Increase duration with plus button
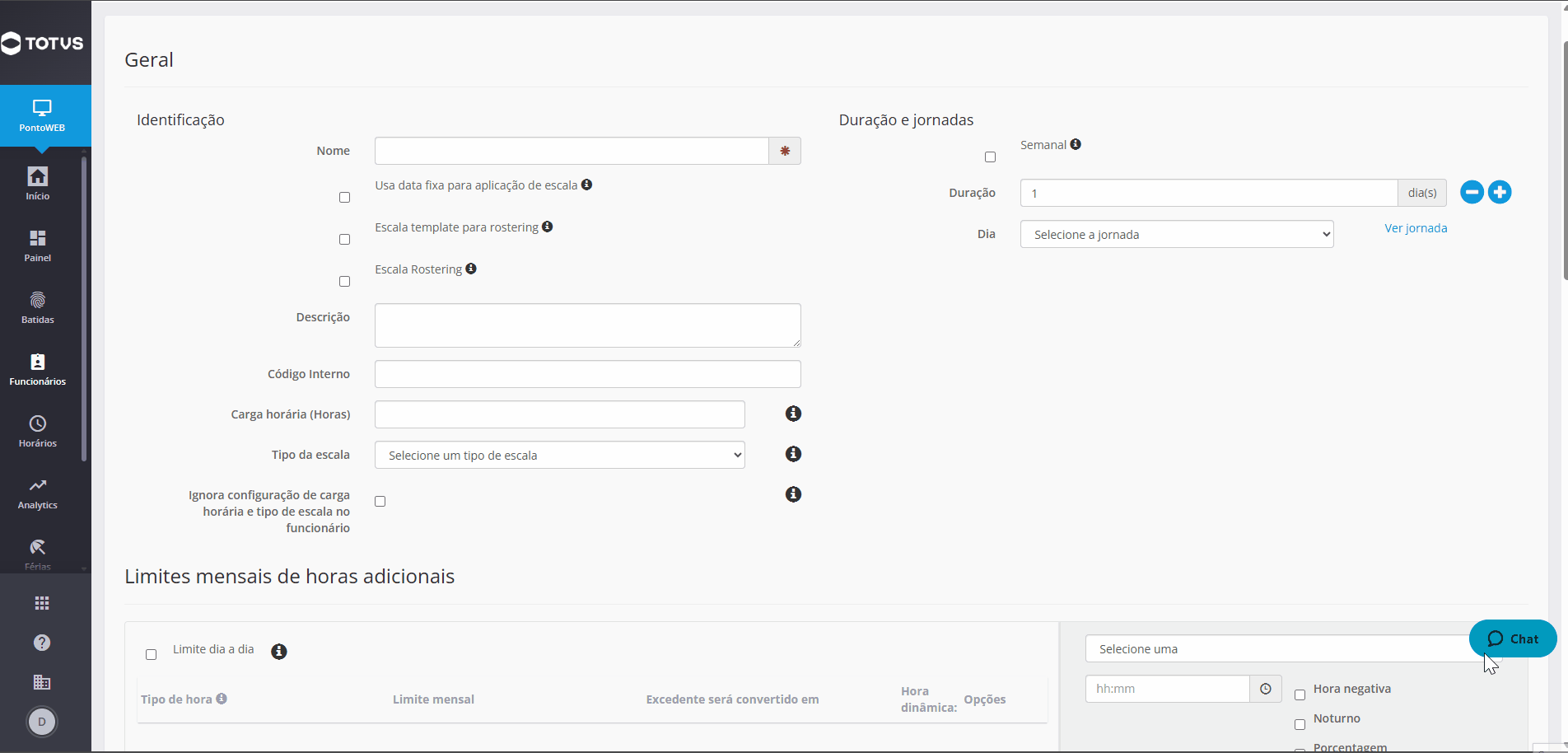1568x753 pixels. tap(1500, 192)
